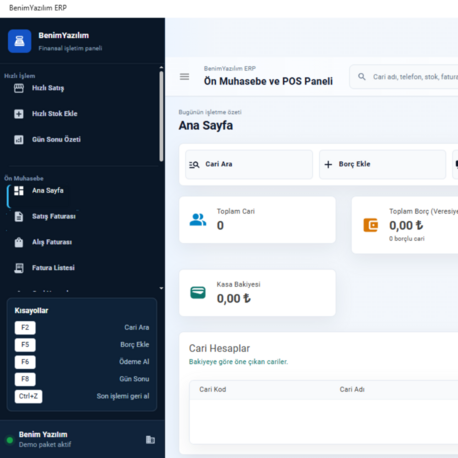Click the hamburger menu icon in header
458x458 pixels.
click(184, 77)
